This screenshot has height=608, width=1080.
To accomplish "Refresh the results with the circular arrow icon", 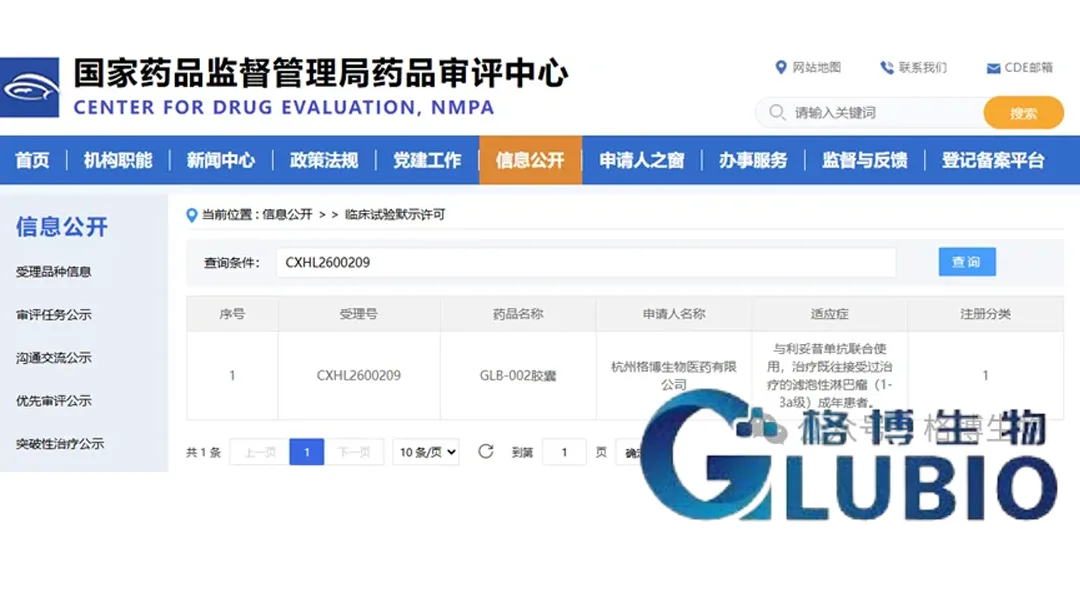I will point(486,451).
